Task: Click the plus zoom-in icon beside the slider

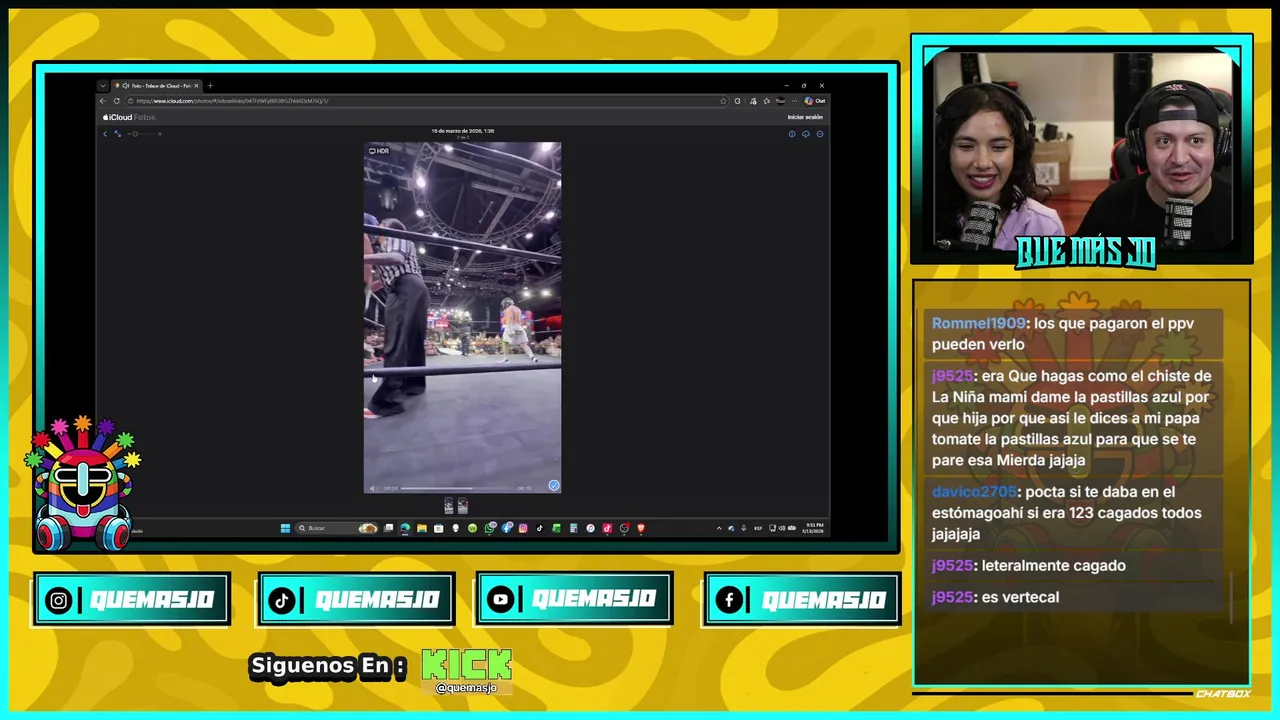Action: [160, 134]
